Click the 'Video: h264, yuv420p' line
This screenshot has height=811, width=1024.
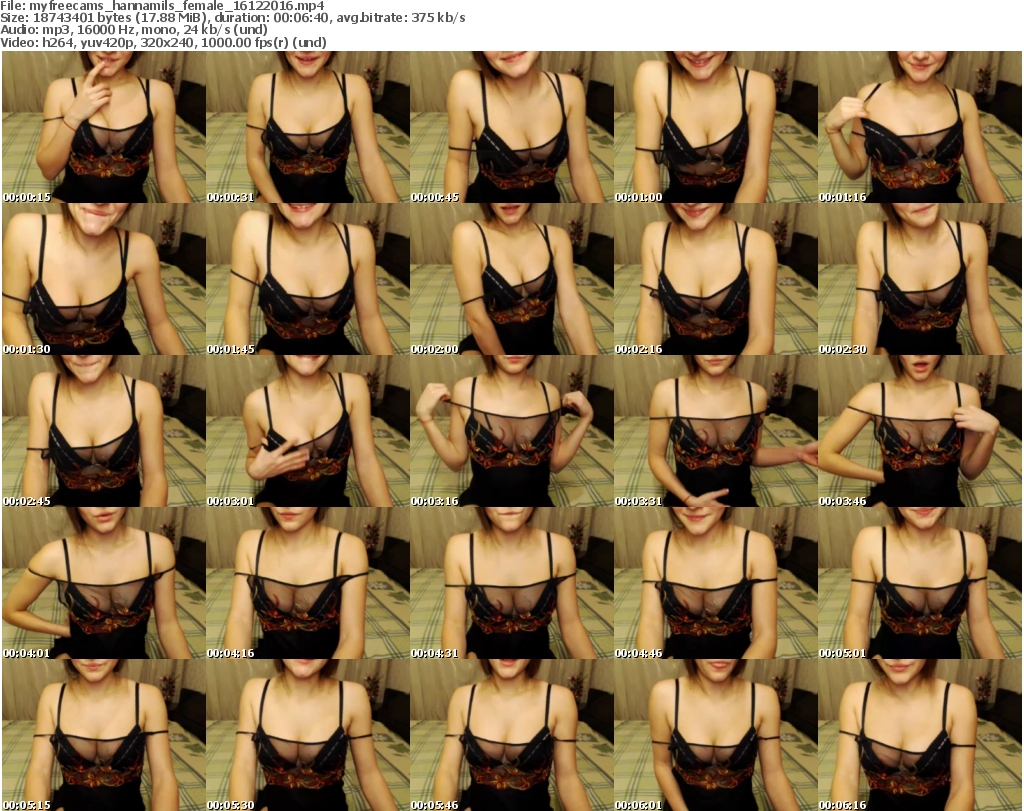click(163, 42)
